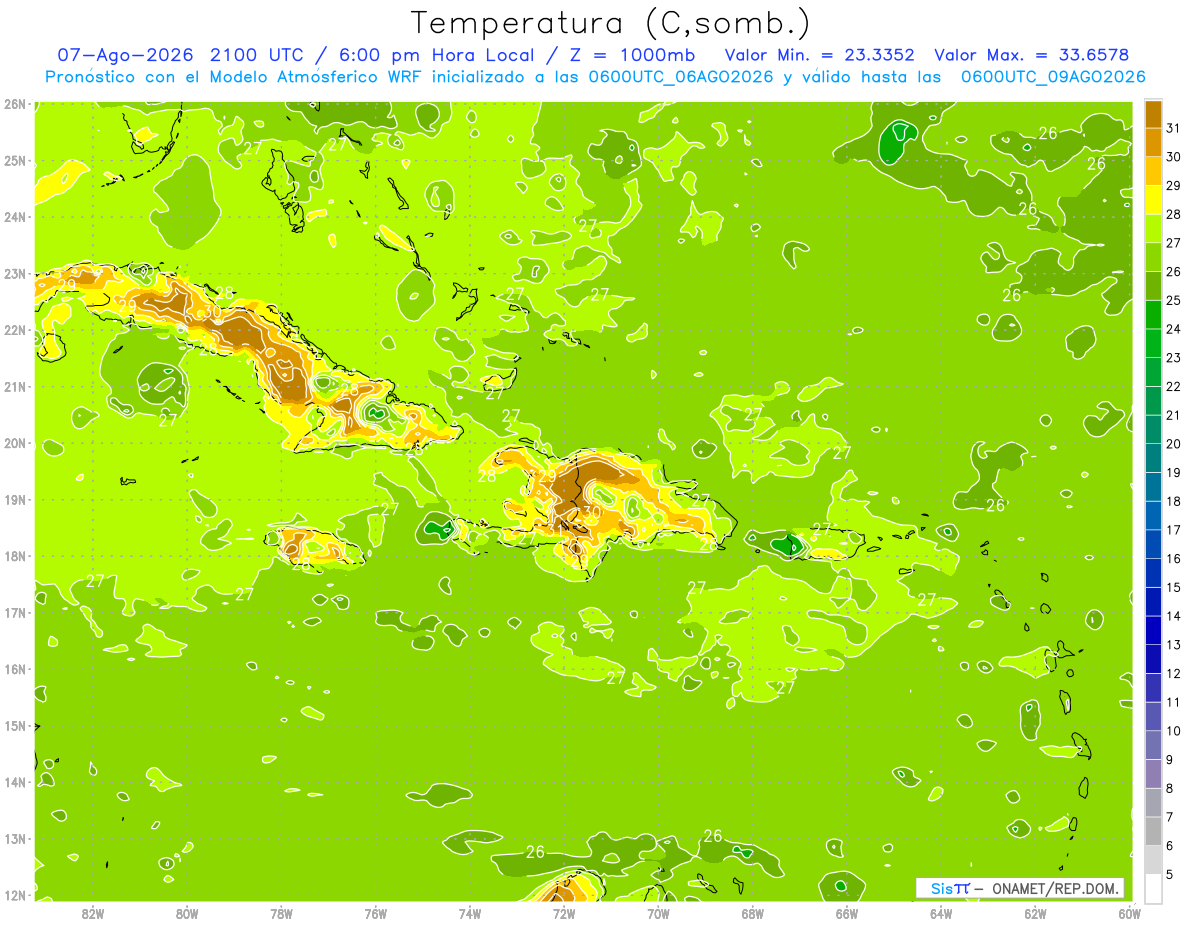The height and width of the screenshot is (927, 1200).
Task: Click the colorbar scale value 31
Action: click(1173, 128)
